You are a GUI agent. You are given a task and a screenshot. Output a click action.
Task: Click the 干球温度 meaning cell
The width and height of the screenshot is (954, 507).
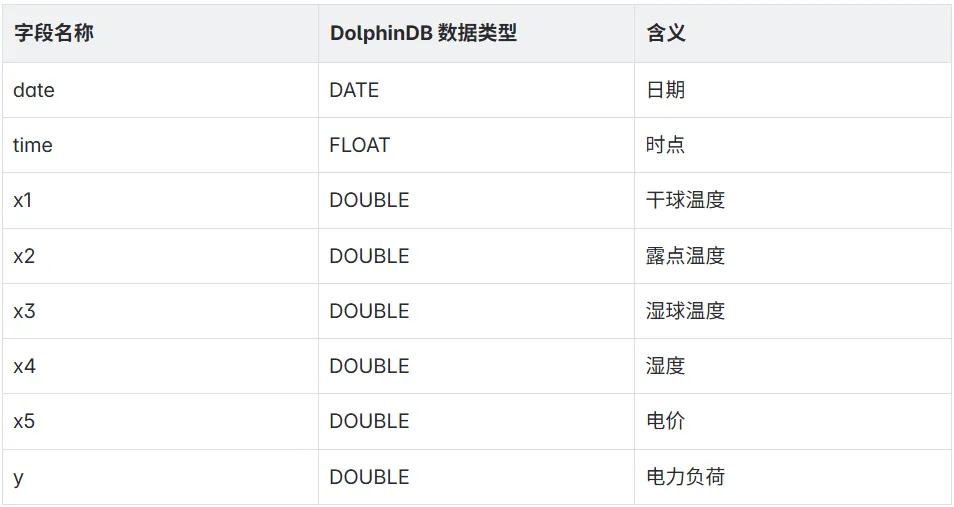[793, 200]
